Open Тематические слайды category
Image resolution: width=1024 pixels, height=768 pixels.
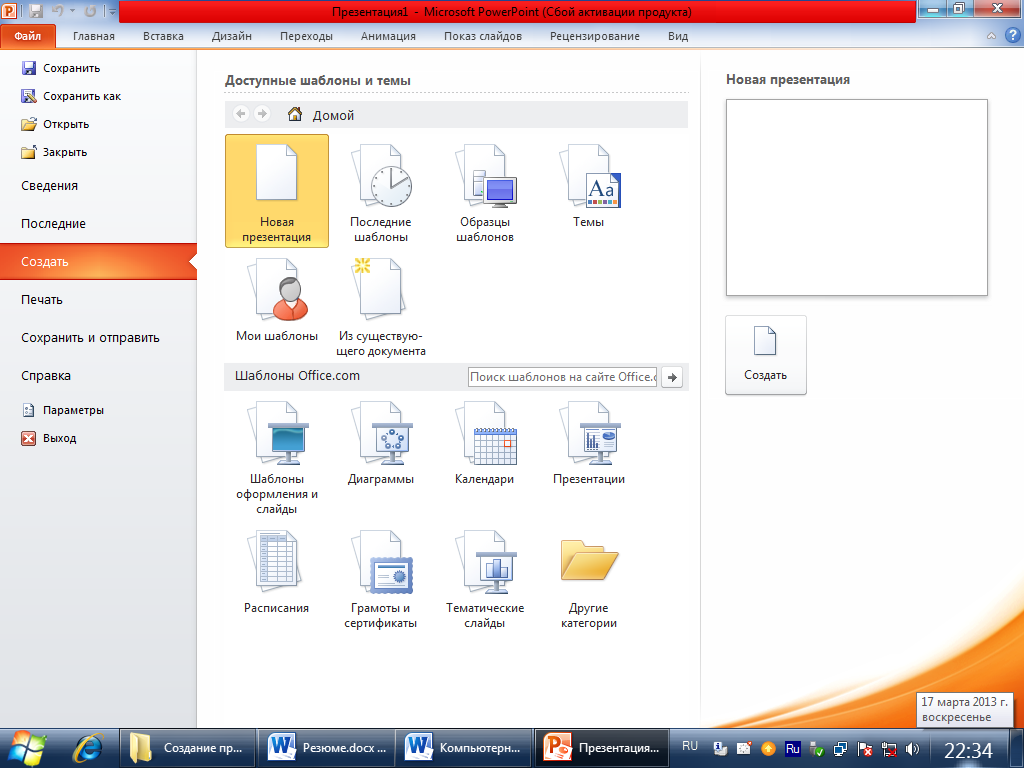tap(485, 578)
